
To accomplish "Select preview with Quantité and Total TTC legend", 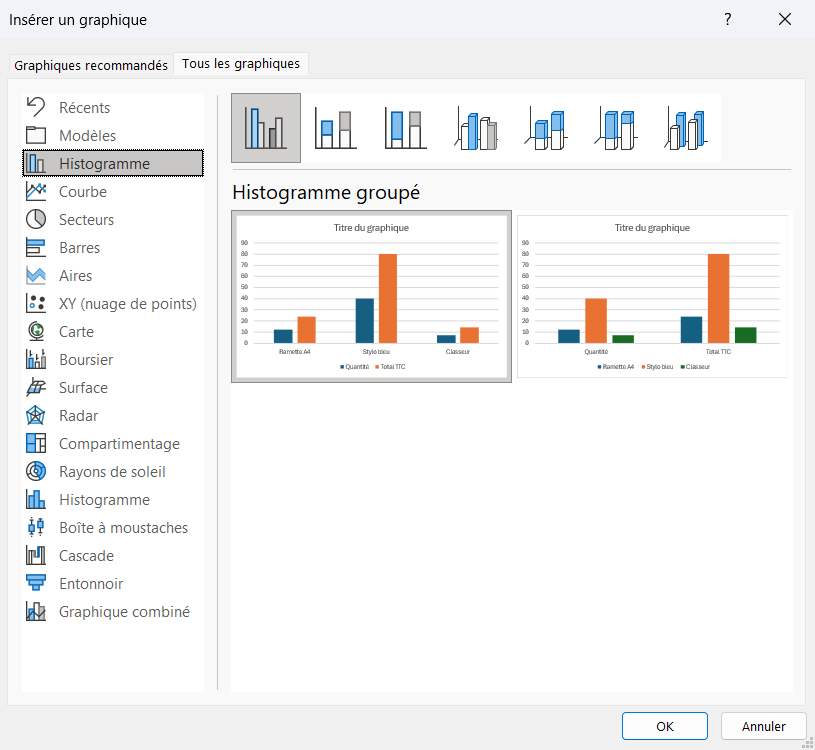I will [x=372, y=296].
